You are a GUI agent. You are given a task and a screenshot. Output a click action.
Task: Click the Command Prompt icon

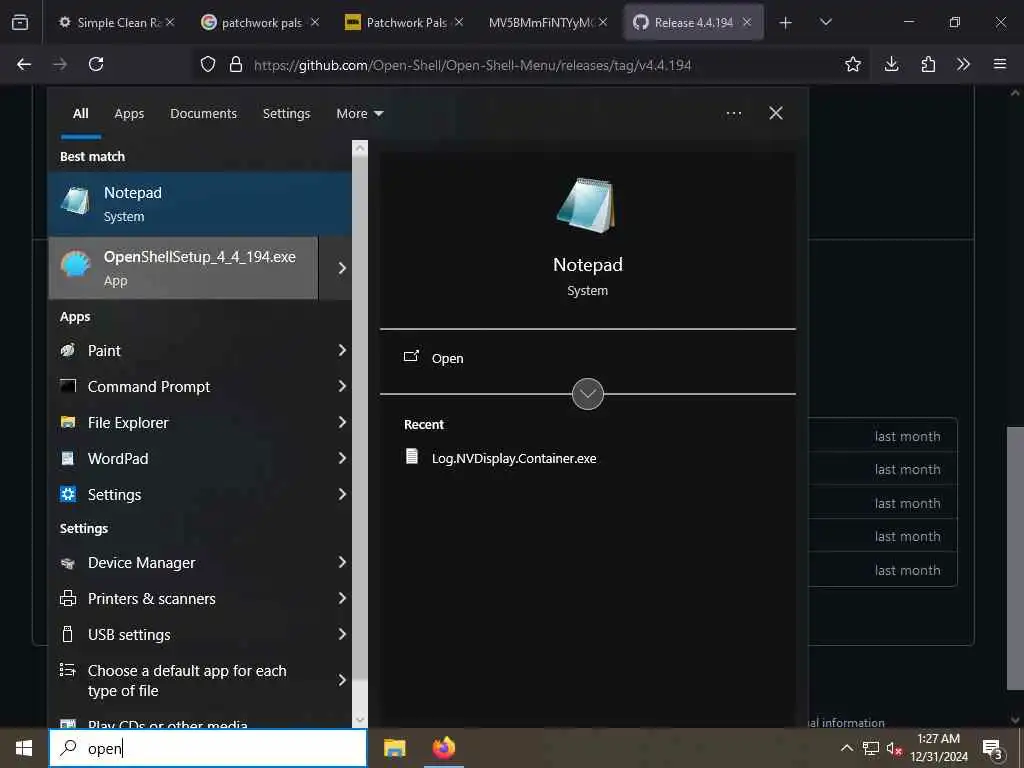point(68,386)
